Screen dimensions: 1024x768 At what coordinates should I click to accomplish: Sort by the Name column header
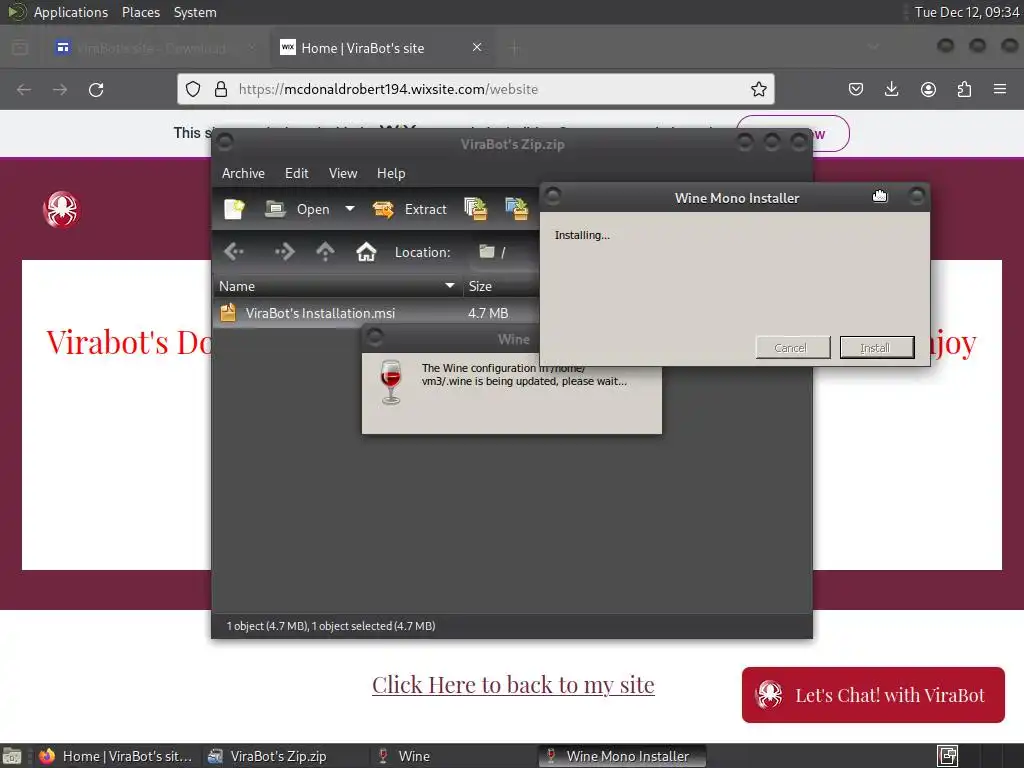pyautogui.click(x=337, y=286)
